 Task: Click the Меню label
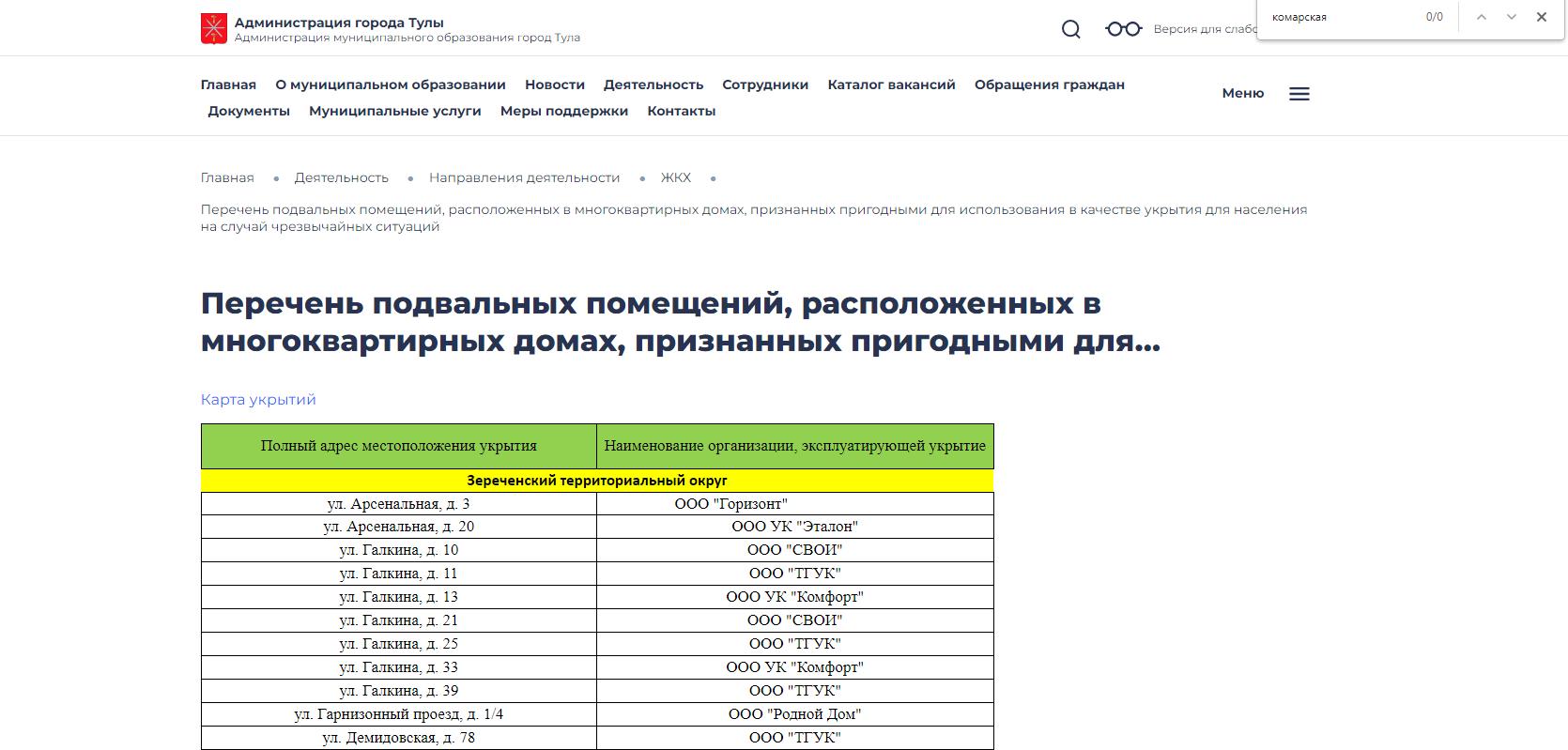pos(1243,93)
